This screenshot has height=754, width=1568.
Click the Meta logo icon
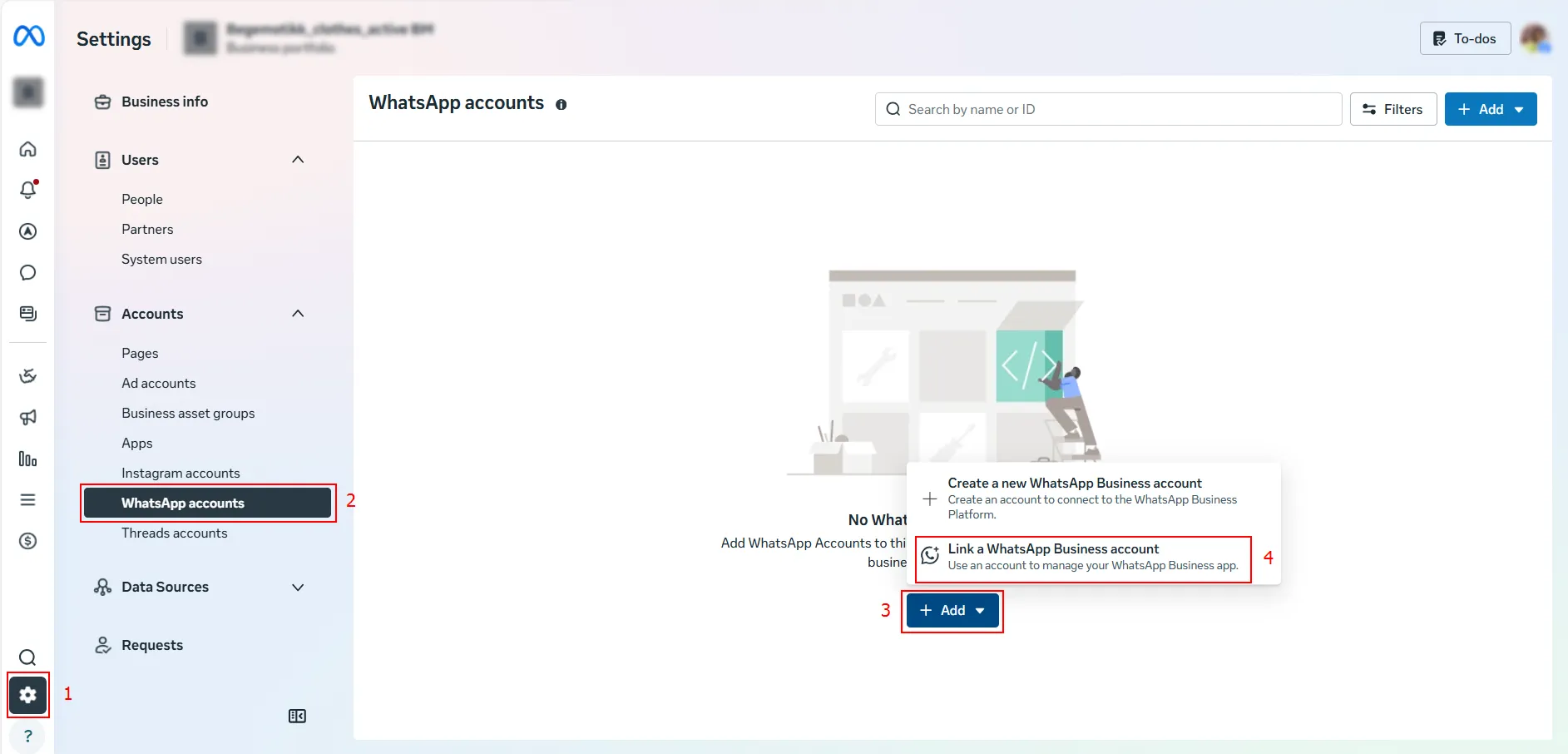29,36
